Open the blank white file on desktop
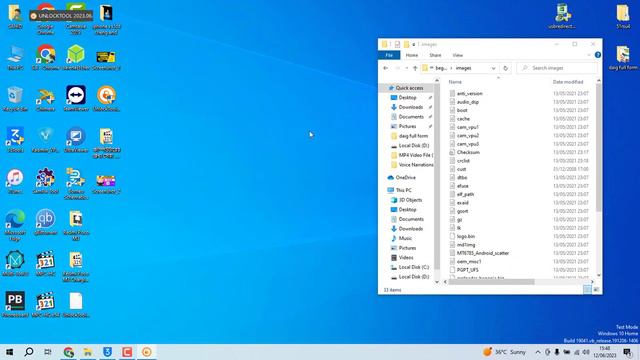This screenshot has height=360, width=640. point(76,304)
